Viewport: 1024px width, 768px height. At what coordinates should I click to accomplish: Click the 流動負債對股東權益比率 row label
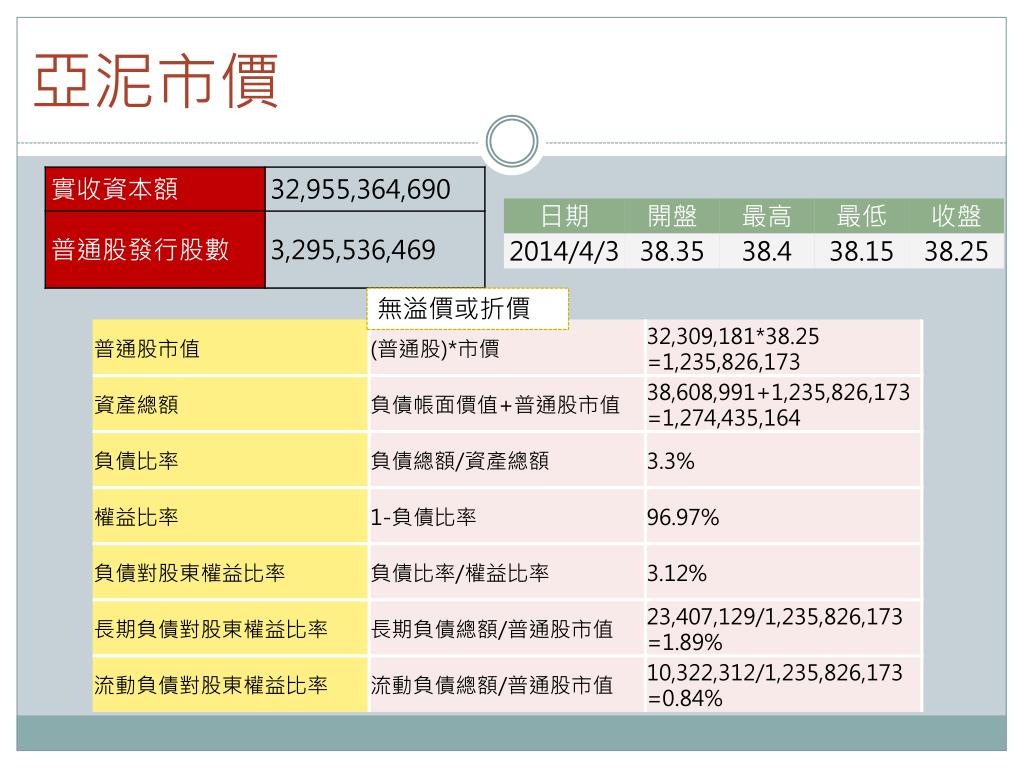(x=230, y=684)
